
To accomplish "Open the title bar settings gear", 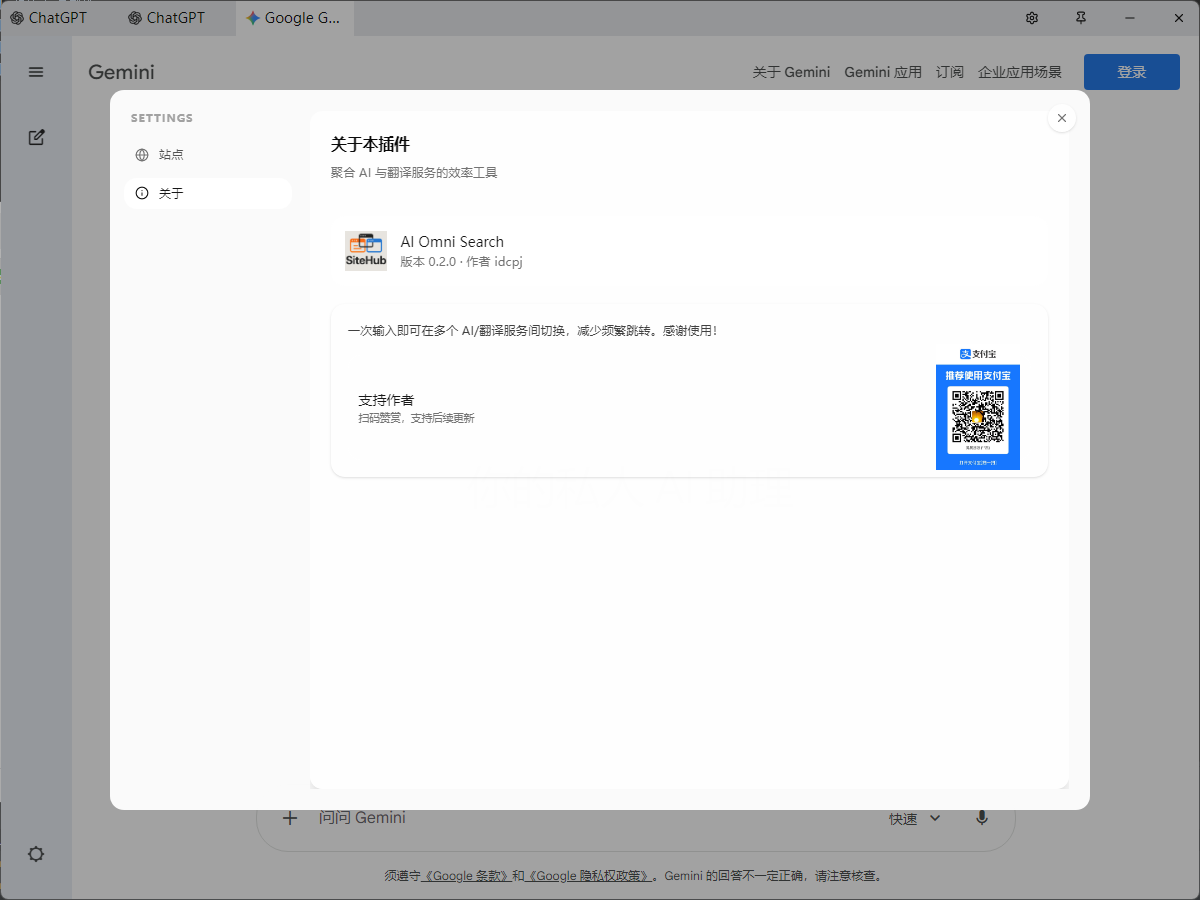I will point(1032,18).
